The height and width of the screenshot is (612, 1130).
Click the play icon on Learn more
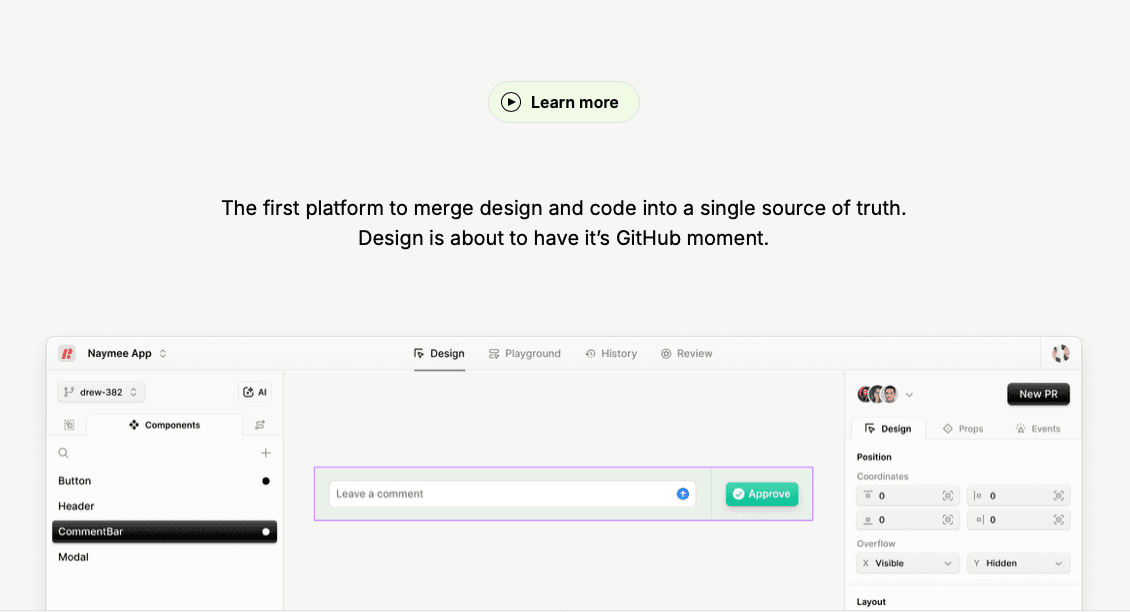click(511, 102)
